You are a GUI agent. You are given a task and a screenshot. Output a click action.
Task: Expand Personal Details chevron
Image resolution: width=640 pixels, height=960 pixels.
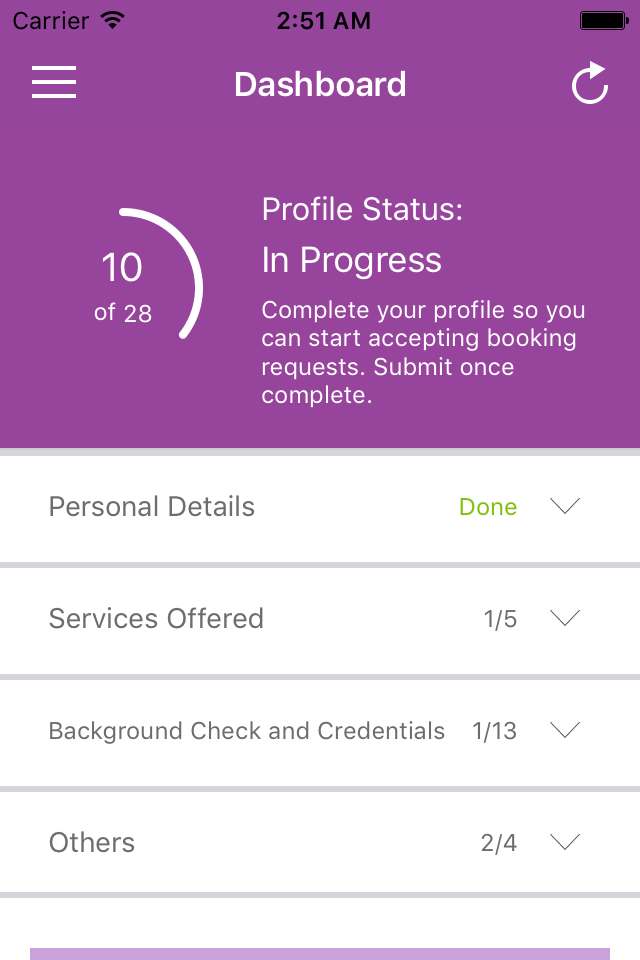(x=565, y=506)
